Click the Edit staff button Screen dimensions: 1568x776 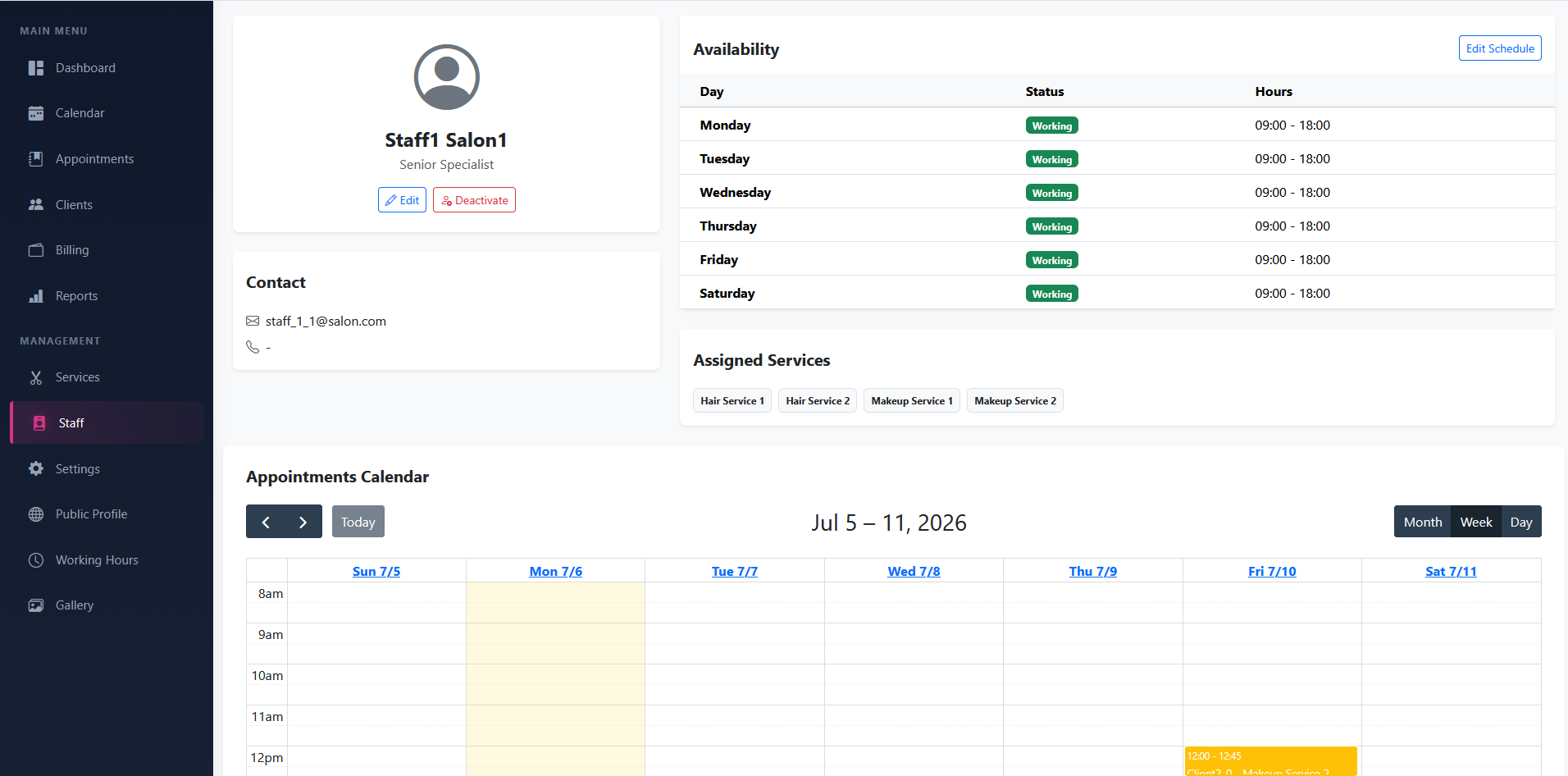coord(402,200)
